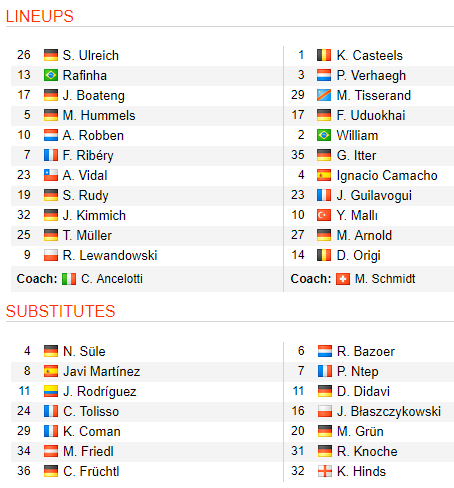The image size is (454, 488).
Task: Click the Italy flag beside C. Ancelotti
Action: [x=69, y=279]
